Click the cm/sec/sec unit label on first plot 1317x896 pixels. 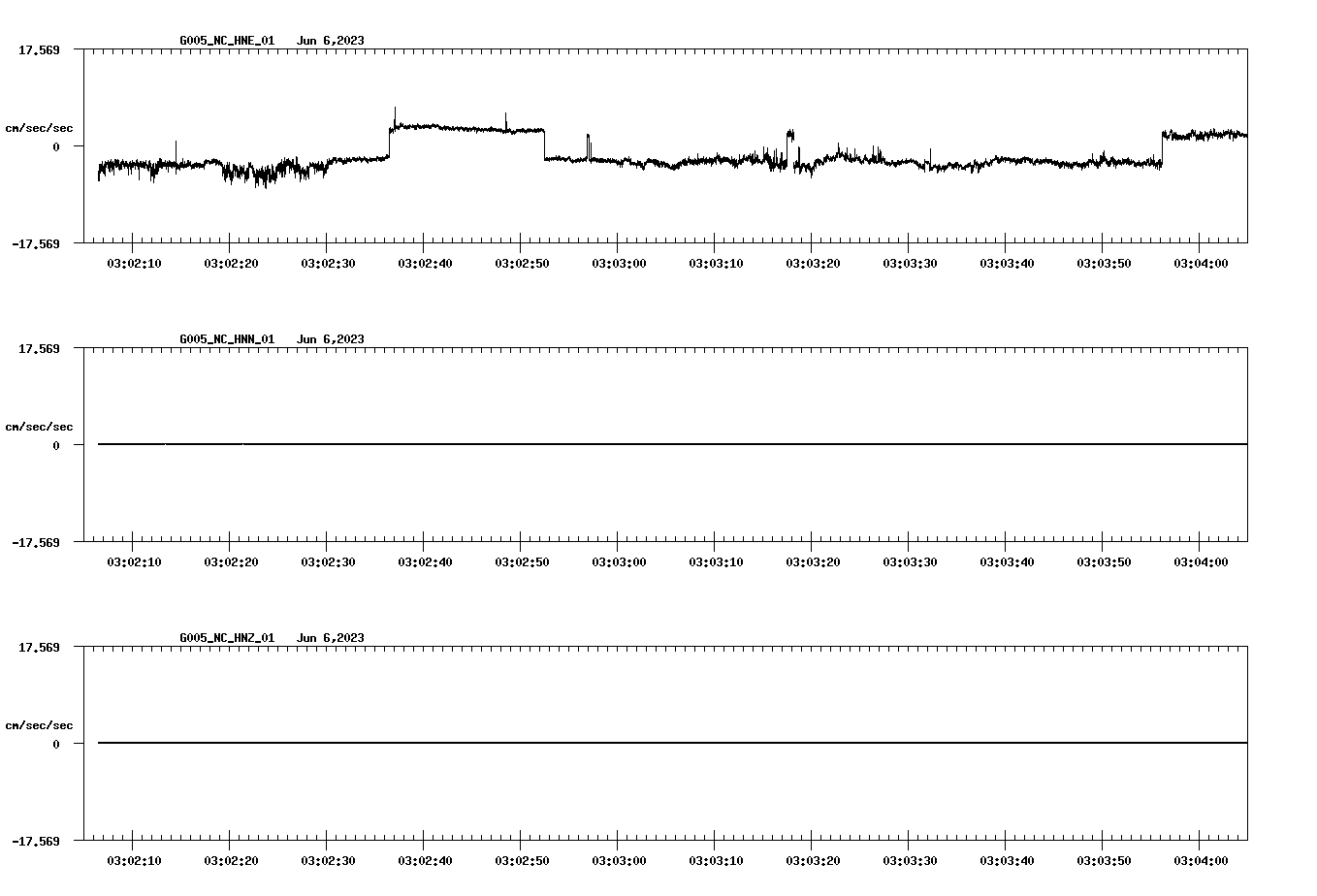[x=40, y=127]
